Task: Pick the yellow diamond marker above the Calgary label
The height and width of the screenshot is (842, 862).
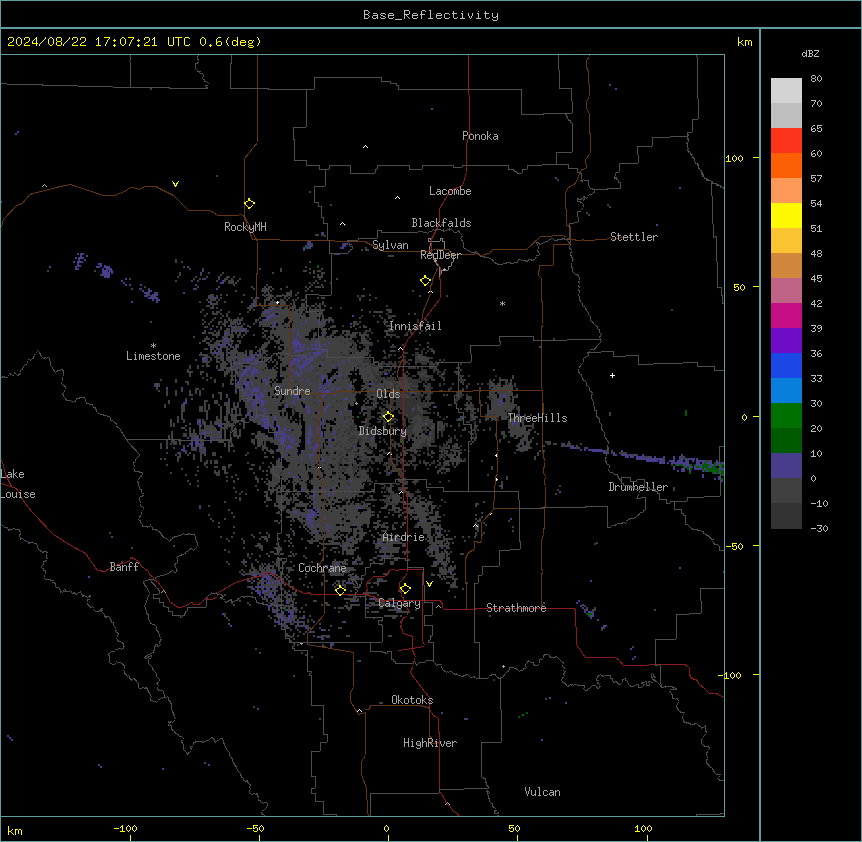Action: pyautogui.click(x=405, y=589)
